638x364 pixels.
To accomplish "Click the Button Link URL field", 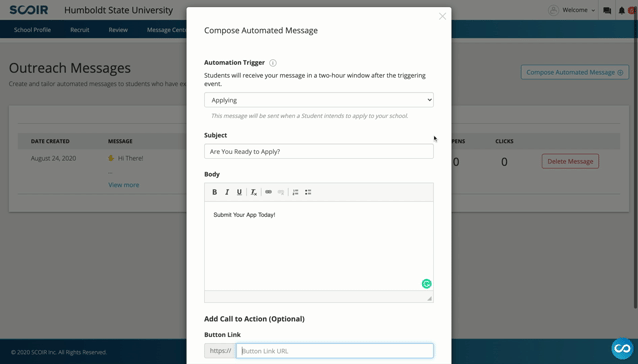I will tap(334, 351).
